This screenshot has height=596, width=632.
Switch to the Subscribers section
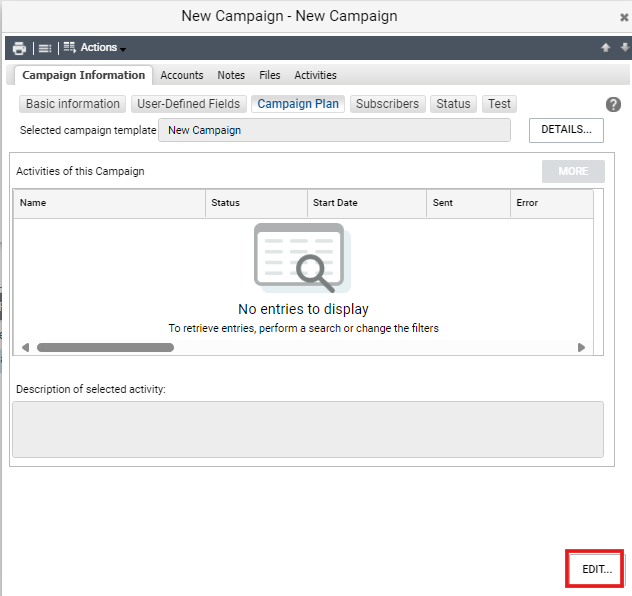387,104
